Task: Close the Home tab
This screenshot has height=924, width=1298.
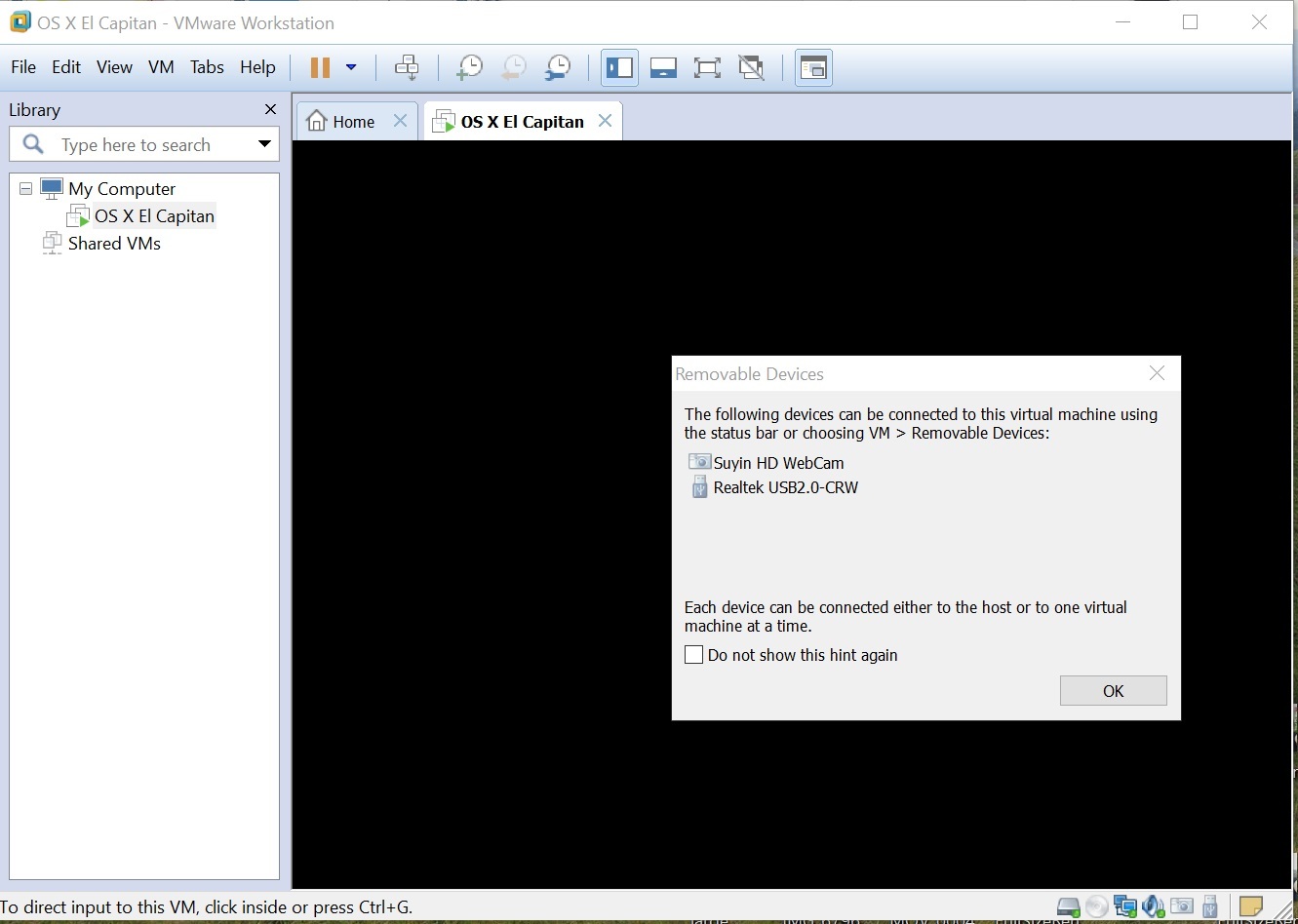Action: click(400, 121)
